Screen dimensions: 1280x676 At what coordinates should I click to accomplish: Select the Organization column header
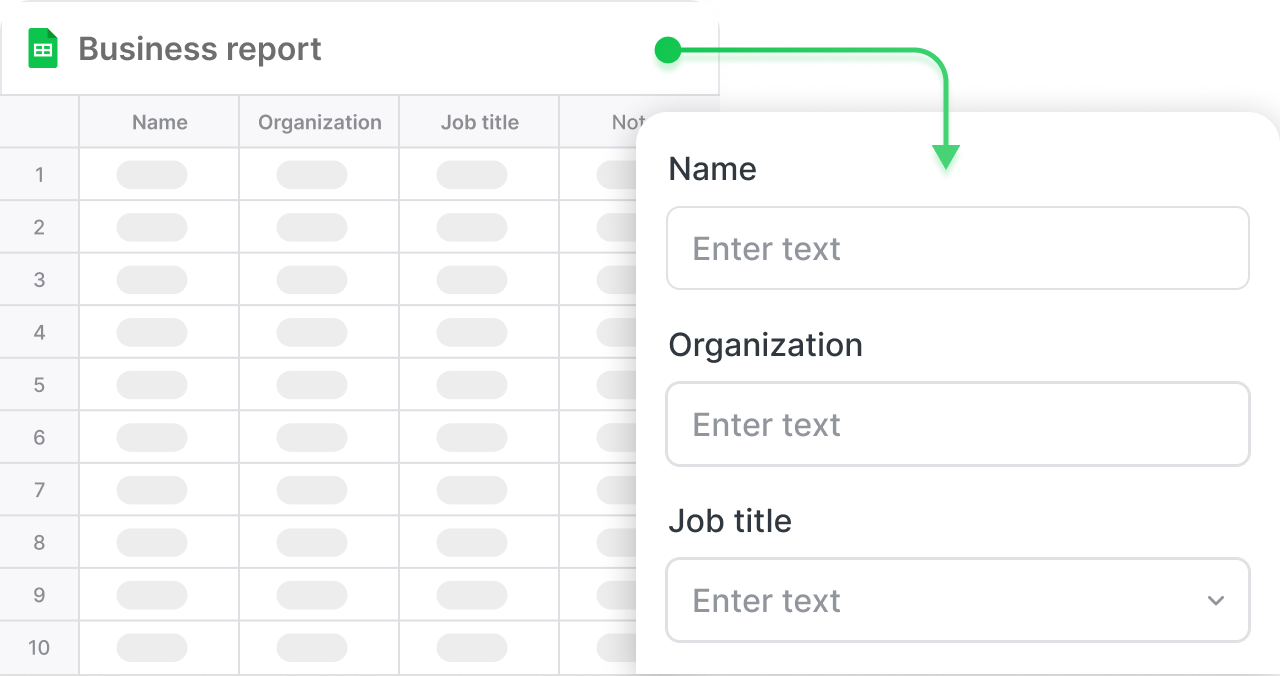[x=319, y=122]
